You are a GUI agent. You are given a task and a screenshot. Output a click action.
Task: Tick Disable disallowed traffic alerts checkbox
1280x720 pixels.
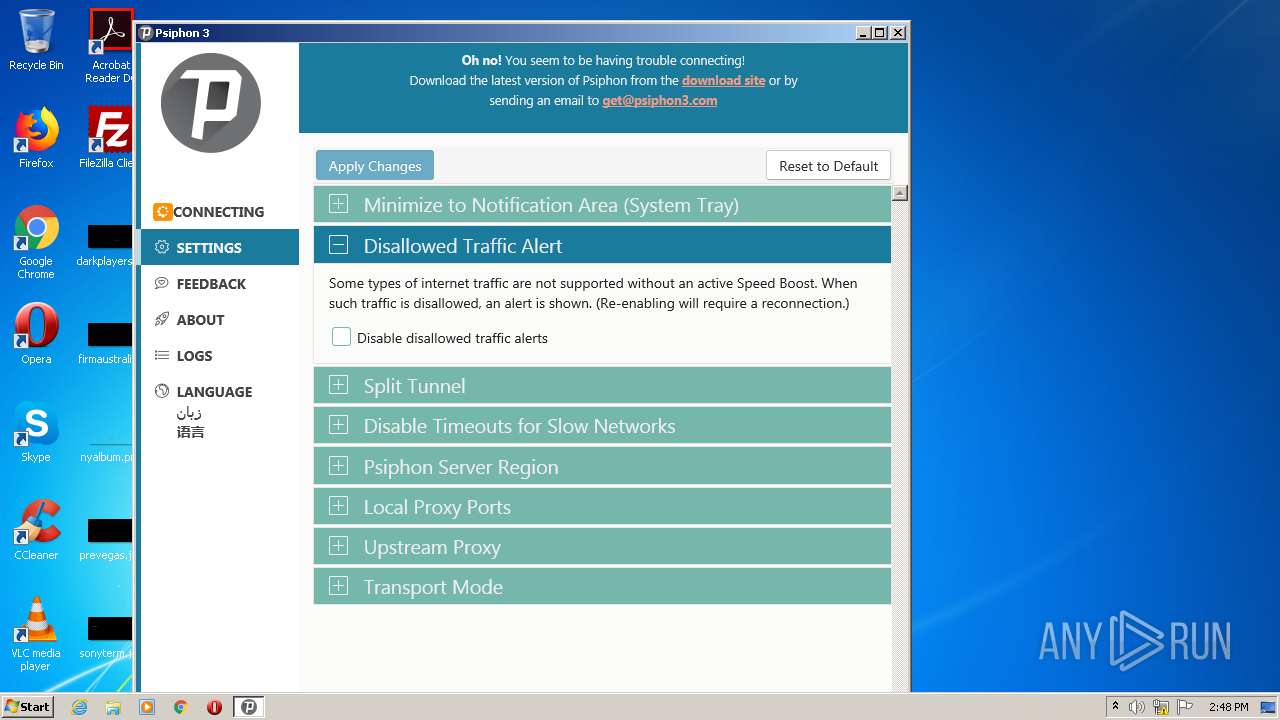pyautogui.click(x=341, y=337)
